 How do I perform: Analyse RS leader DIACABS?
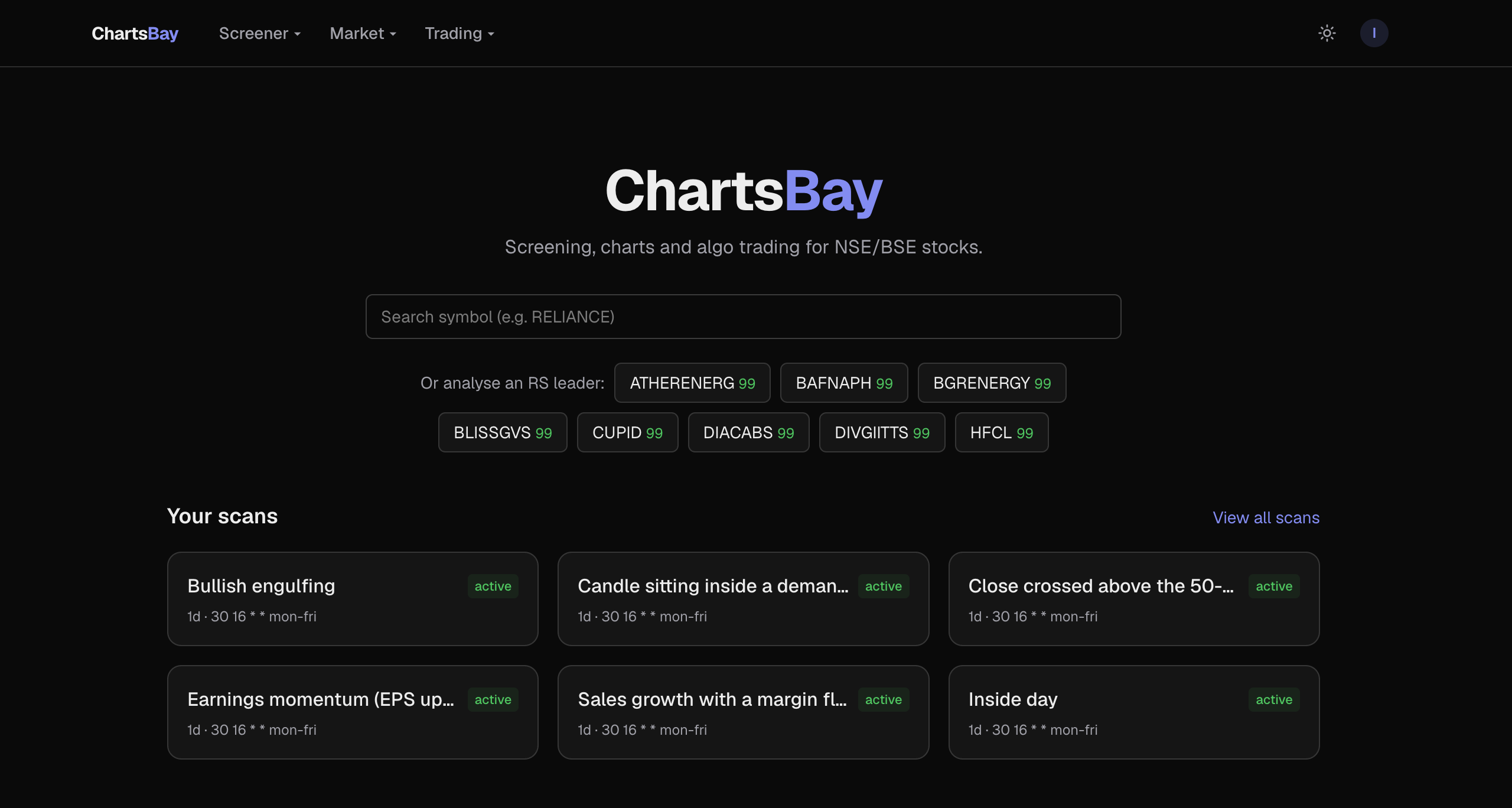point(748,432)
